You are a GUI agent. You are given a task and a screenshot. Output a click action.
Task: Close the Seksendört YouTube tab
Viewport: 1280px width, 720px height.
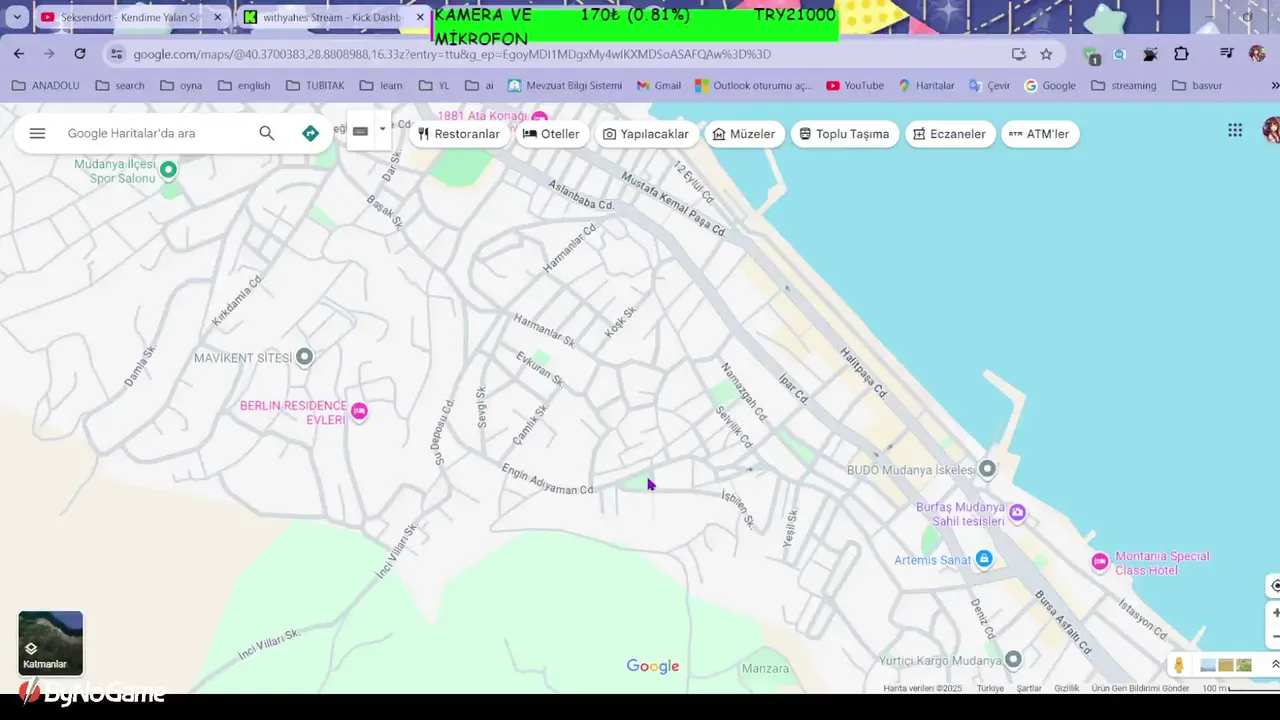coord(217,17)
